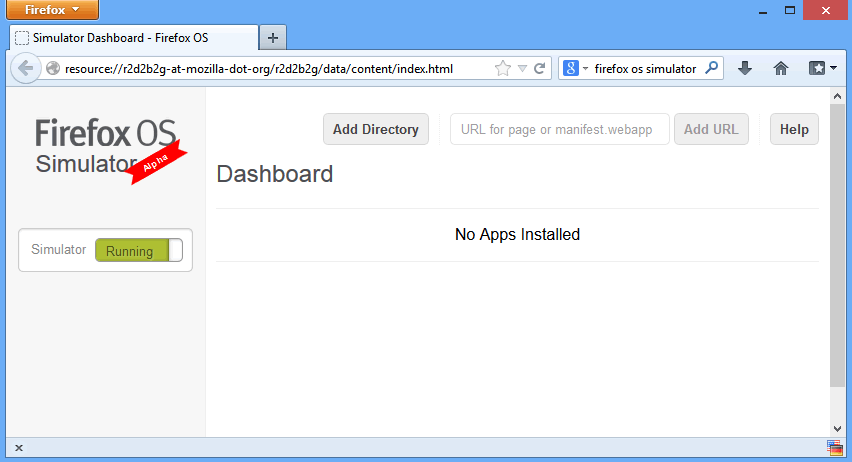
Task: Open the Google search engine selector
Action: point(575,68)
